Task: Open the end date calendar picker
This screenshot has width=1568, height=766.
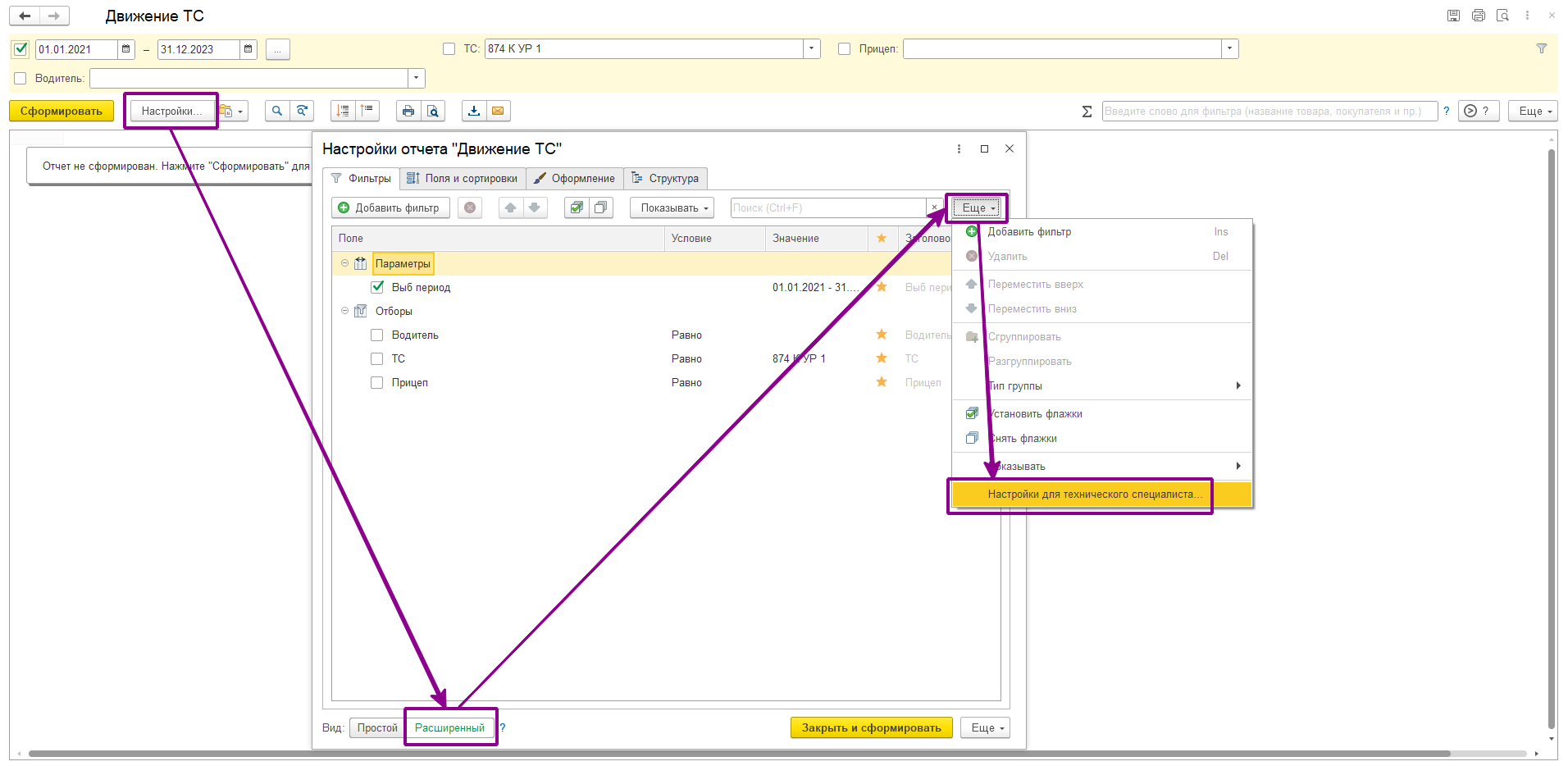Action: point(248,49)
